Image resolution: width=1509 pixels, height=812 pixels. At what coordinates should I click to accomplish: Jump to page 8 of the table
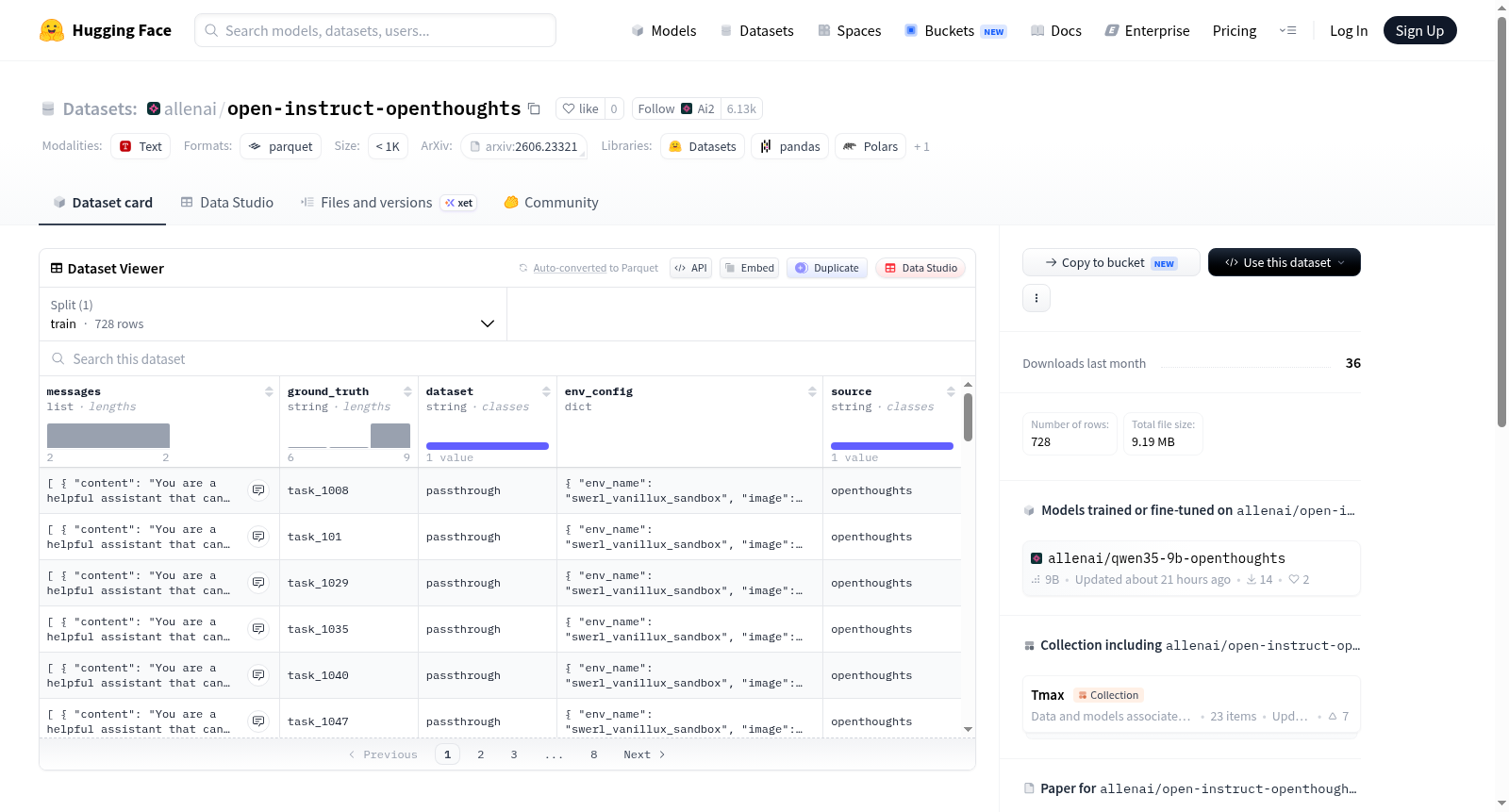[x=594, y=754]
